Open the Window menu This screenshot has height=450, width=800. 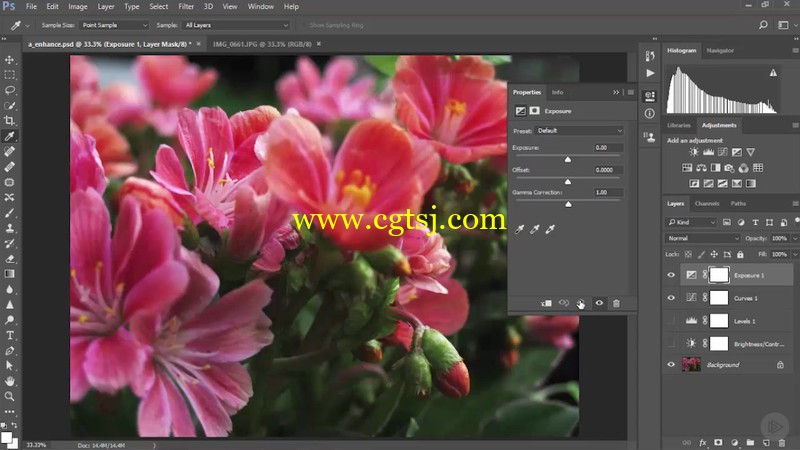pos(261,7)
